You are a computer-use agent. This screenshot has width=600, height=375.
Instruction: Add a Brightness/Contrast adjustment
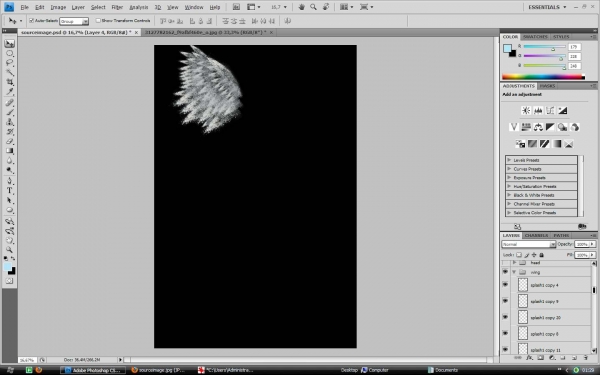[x=526, y=111]
